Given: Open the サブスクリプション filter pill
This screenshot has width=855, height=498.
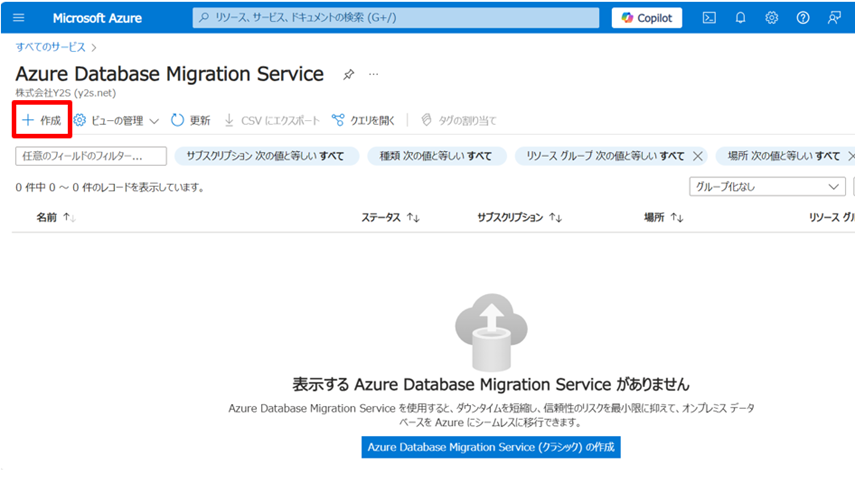Looking at the screenshot, I should coord(265,156).
